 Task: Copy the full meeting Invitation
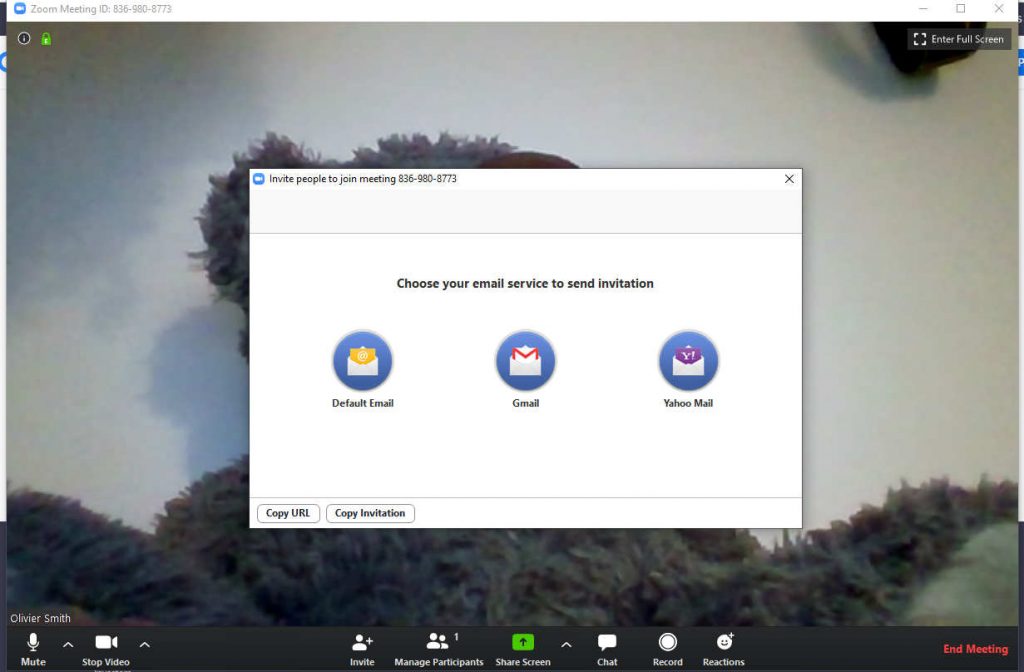point(370,513)
